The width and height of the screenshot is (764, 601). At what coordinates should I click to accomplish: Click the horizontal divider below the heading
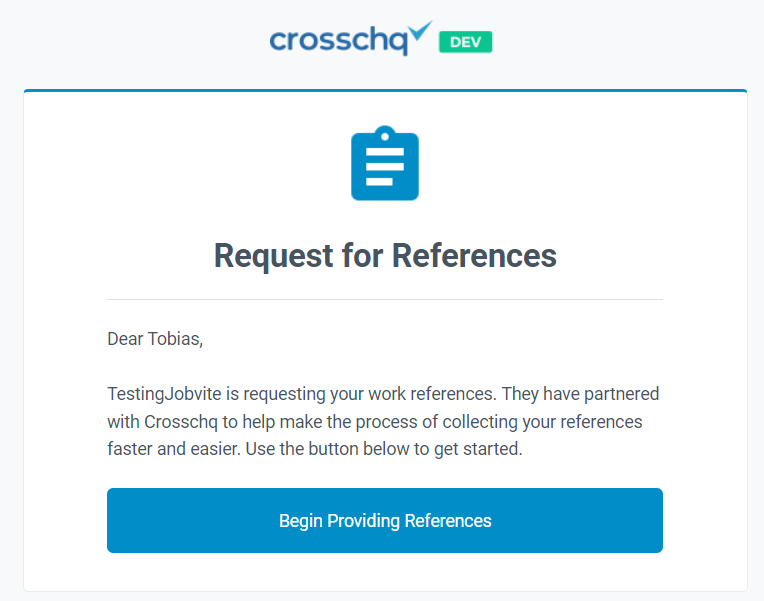385,299
